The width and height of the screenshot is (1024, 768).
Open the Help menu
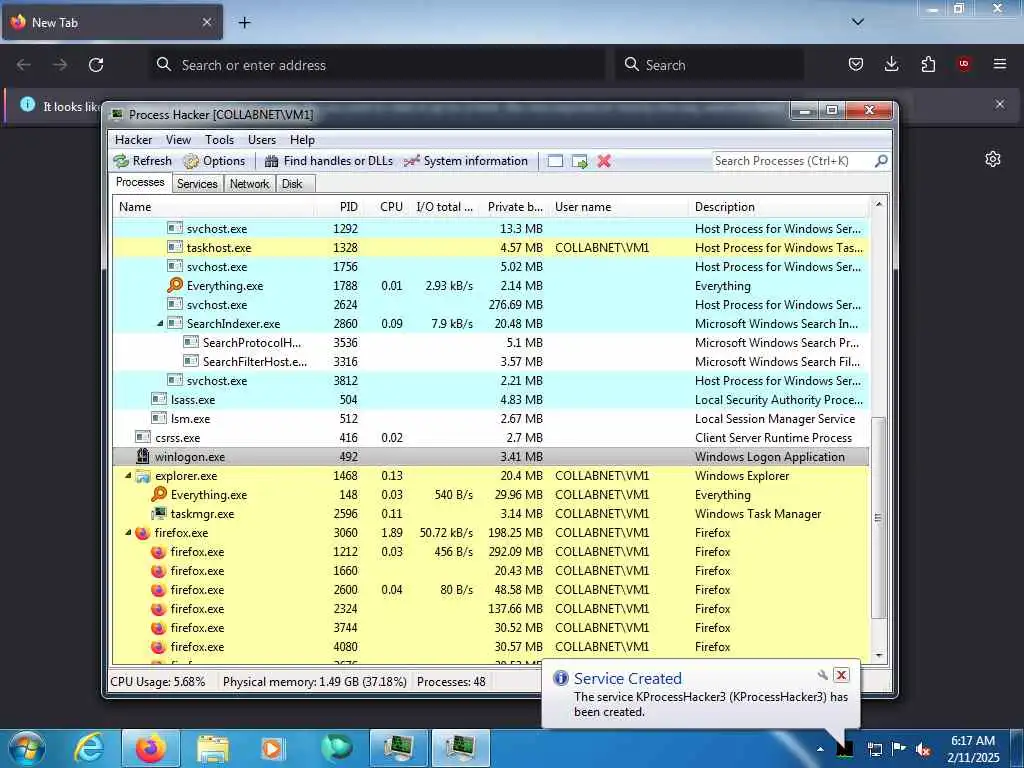click(302, 140)
